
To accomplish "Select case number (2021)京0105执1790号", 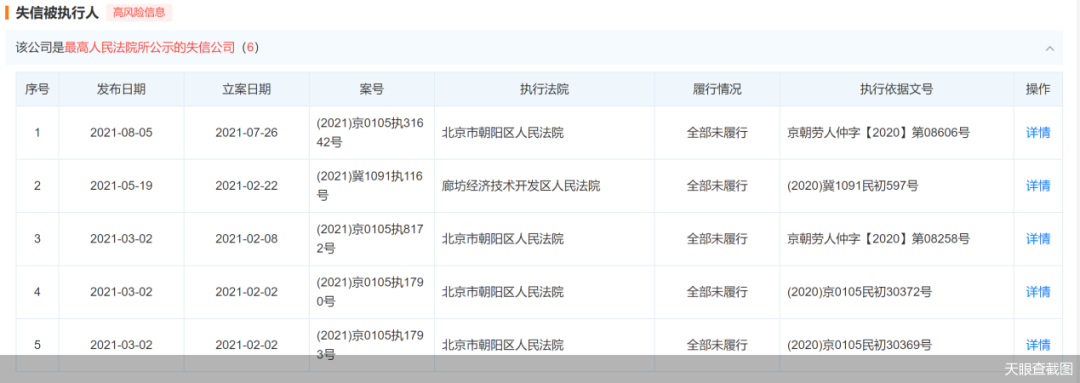I will coord(369,292).
